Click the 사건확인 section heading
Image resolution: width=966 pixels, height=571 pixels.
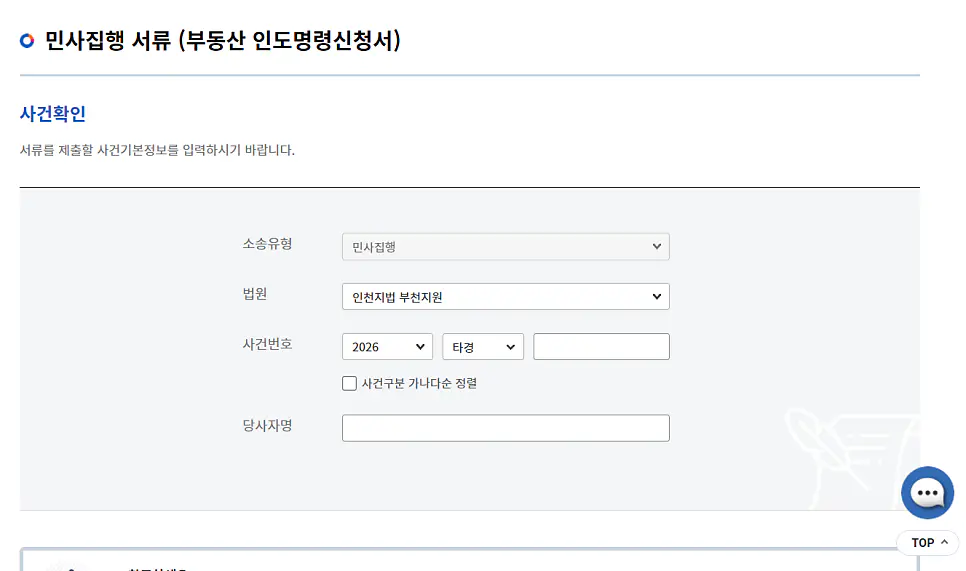(53, 113)
